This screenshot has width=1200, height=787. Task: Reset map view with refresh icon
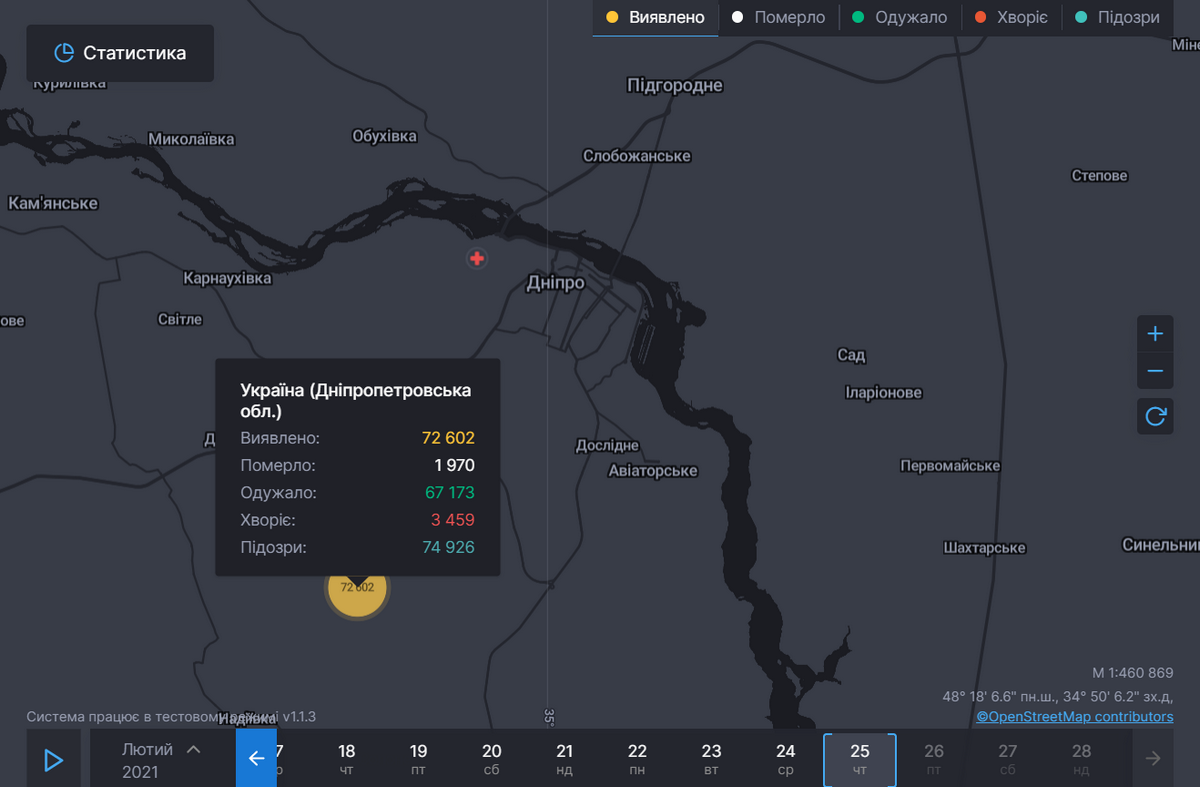click(1155, 416)
